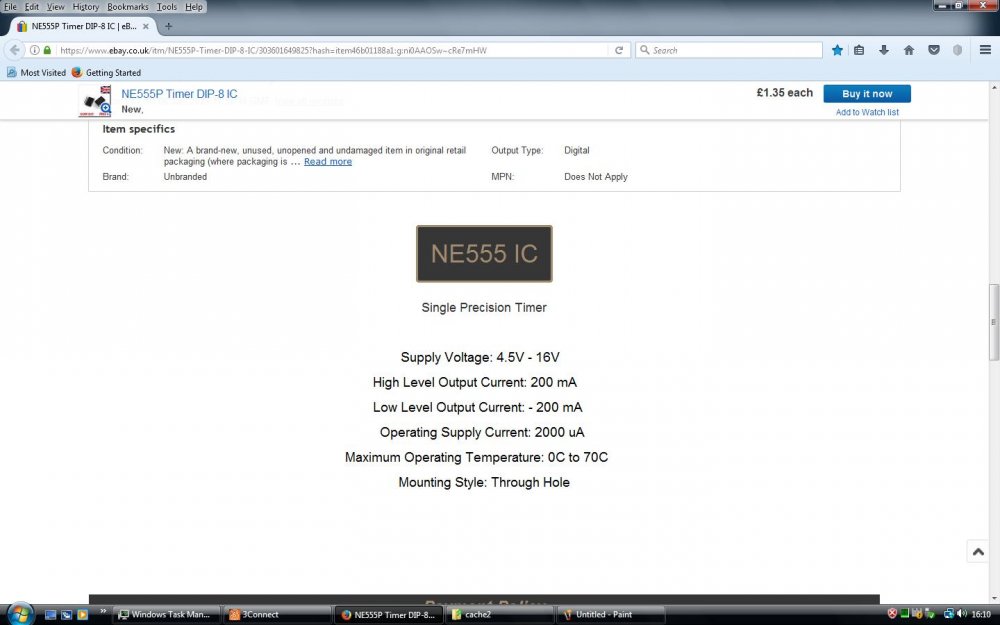The image size is (1000, 625).
Task: Show site information via the info icon
Action: (x=34, y=50)
